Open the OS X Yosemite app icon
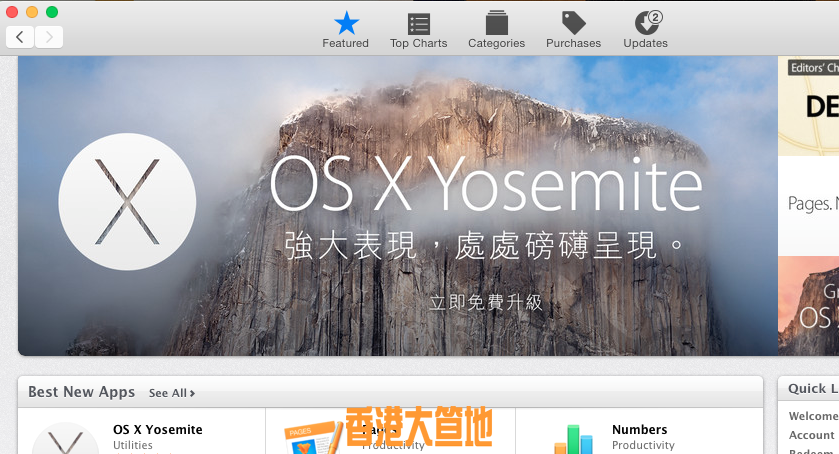Image resolution: width=839 pixels, height=454 pixels. click(x=65, y=438)
